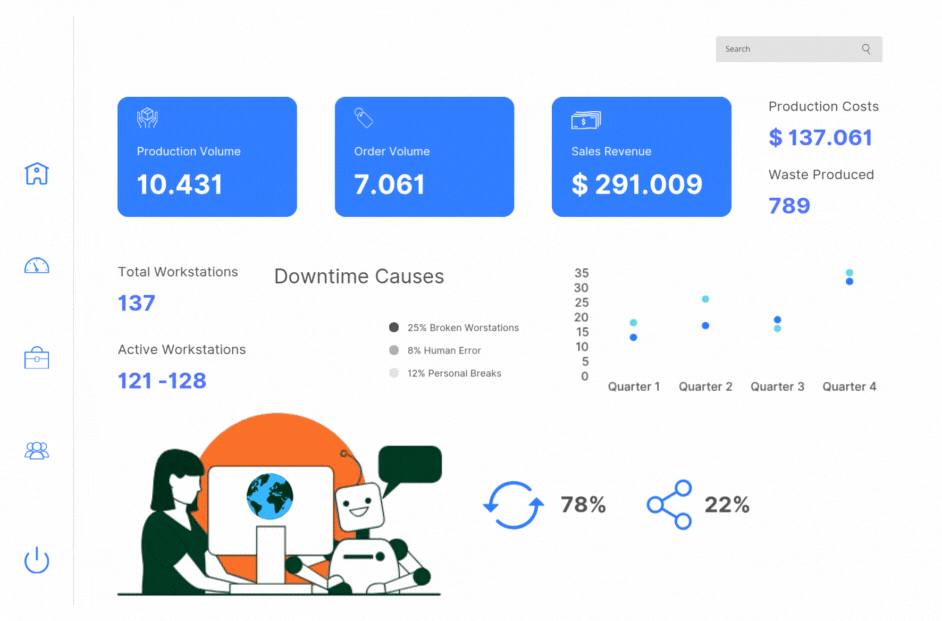Image resolution: width=942 pixels, height=621 pixels.
Task: Select the Quarter 4 chart axis label
Action: coord(849,387)
